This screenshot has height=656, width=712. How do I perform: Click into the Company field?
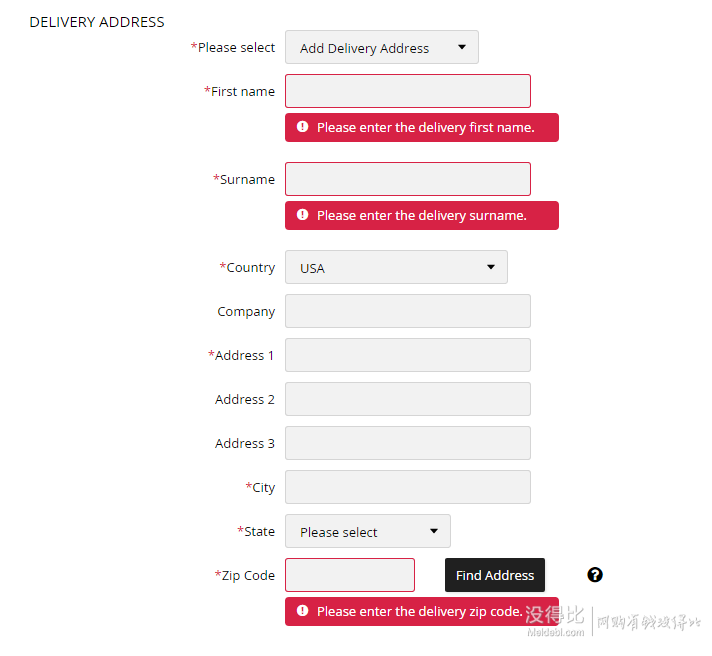pos(408,311)
